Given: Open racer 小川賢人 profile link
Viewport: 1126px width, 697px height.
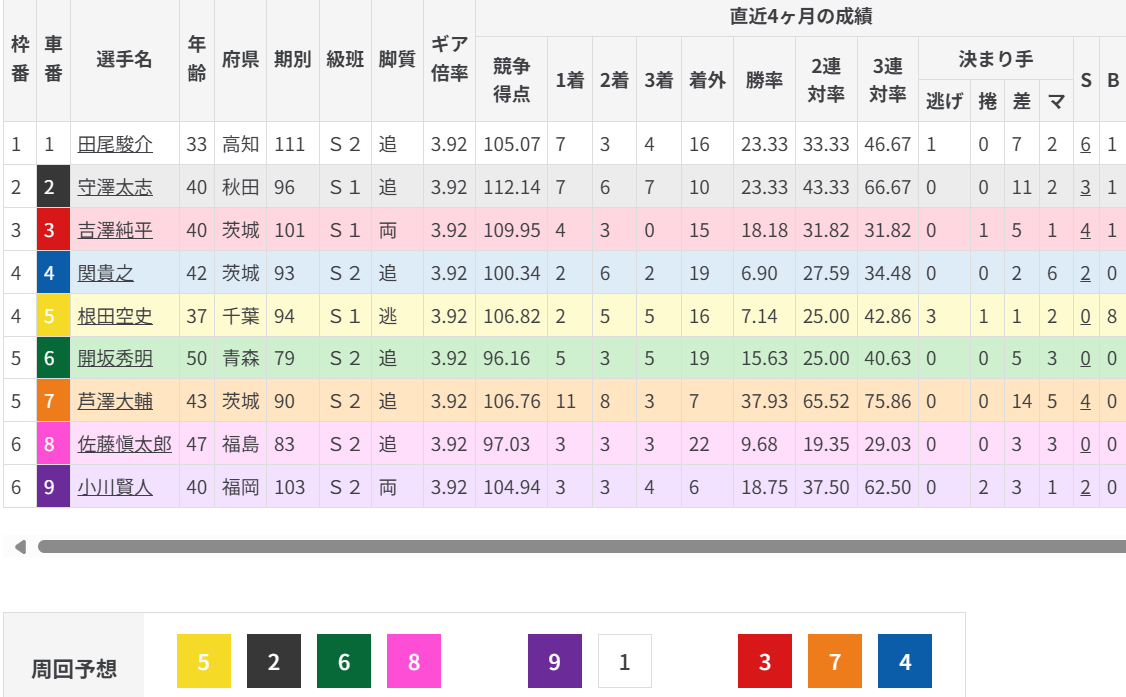Looking at the screenshot, I should coord(115,488).
